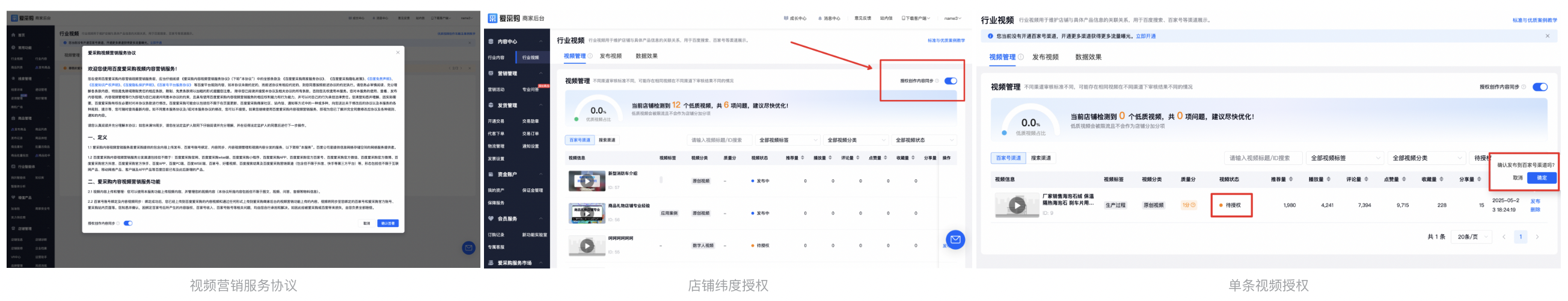Toggle 授权创作内容同步 switch in middle screenshot
1568x301 pixels.
(x=950, y=81)
